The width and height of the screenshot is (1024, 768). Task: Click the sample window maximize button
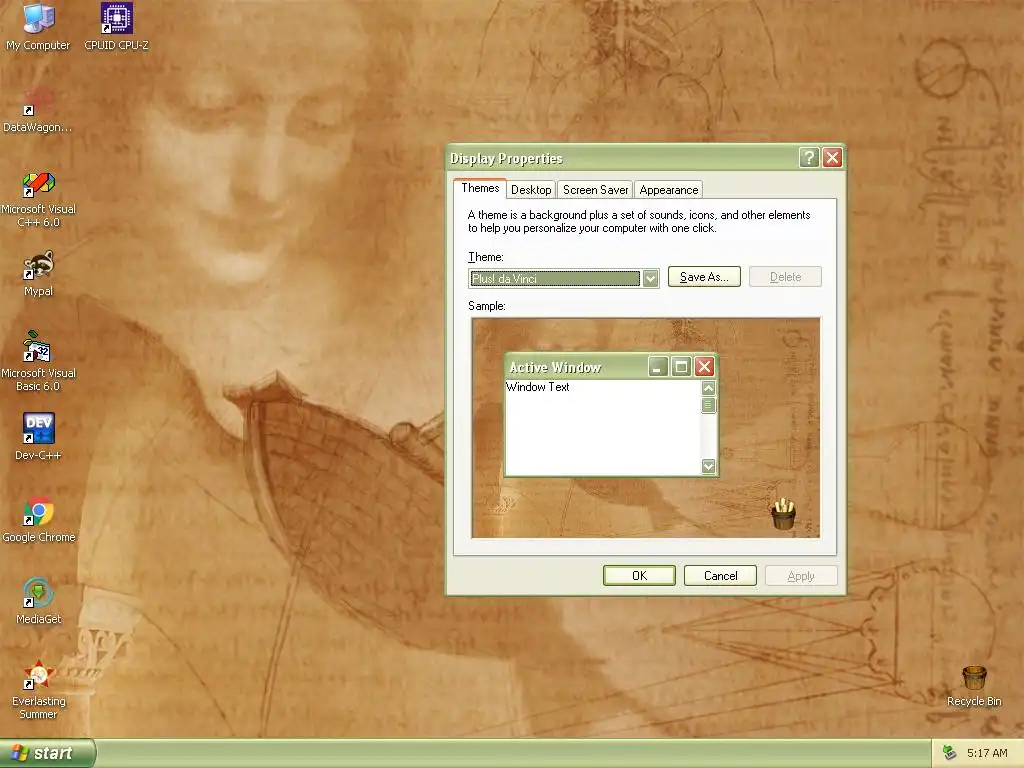[681, 367]
